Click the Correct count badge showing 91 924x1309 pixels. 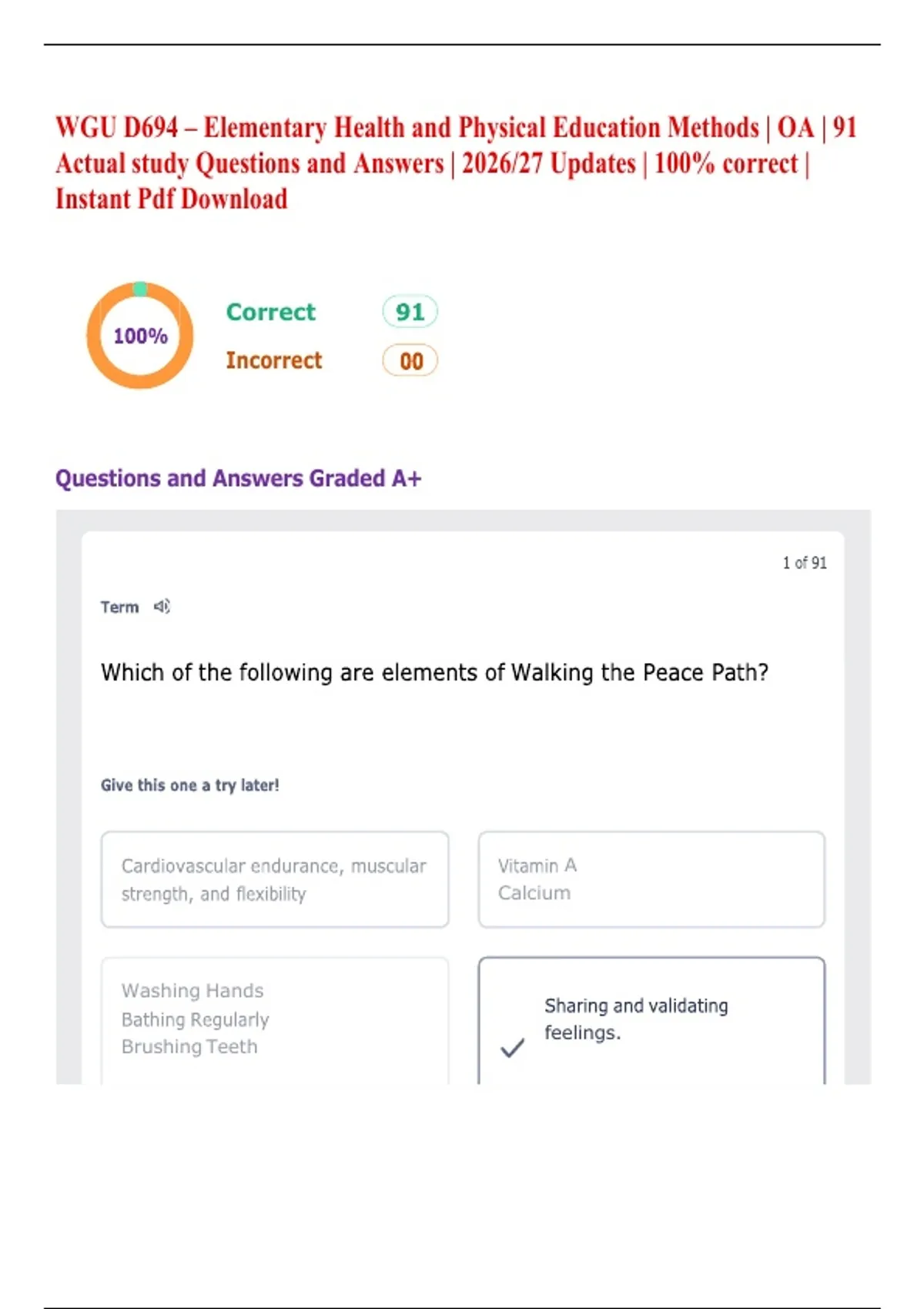410,312
